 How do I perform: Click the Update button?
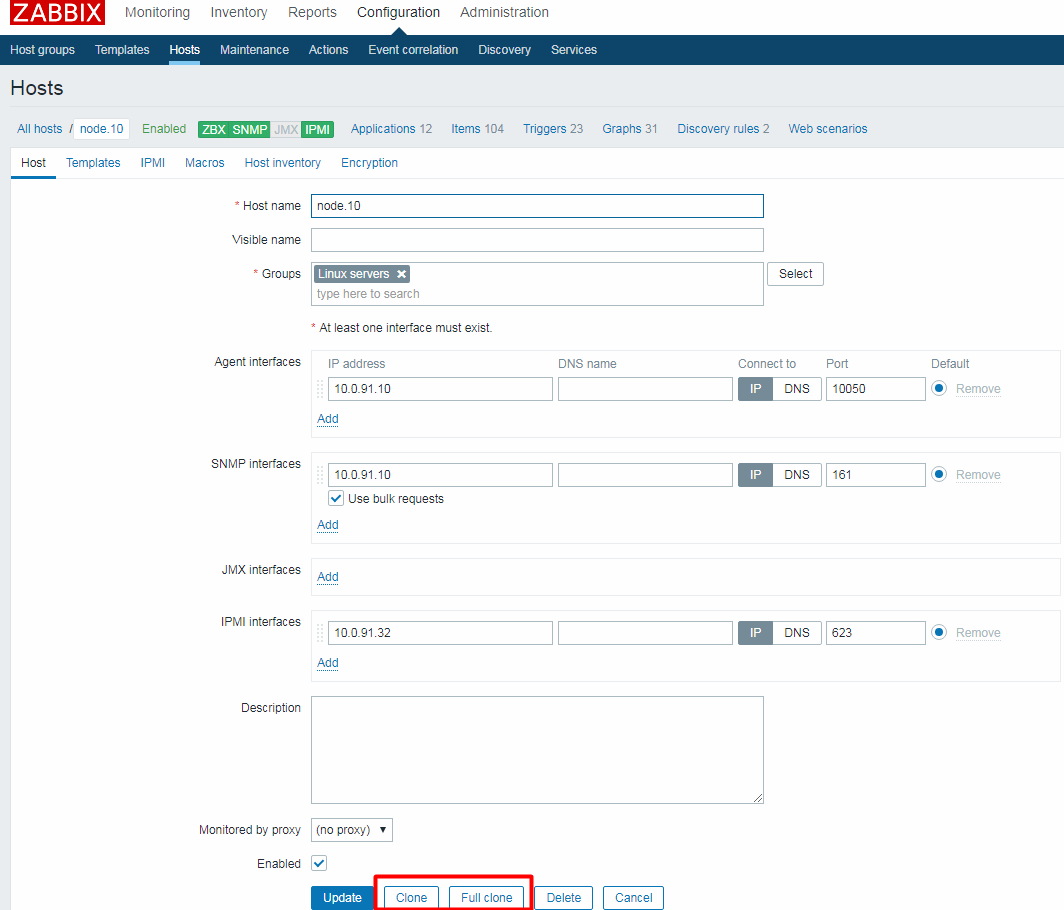[x=342, y=898]
